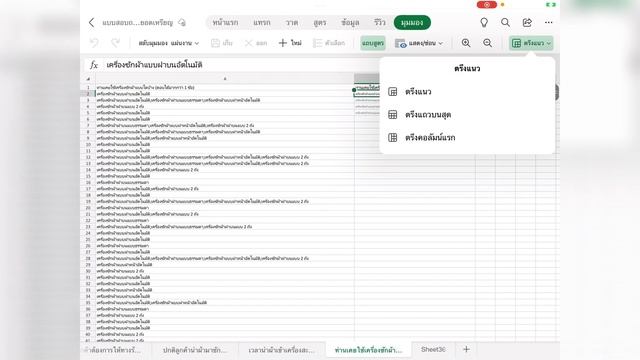Go back using the back chevron
Image resolution: width=640 pixels, height=360 pixels.
coord(91,22)
